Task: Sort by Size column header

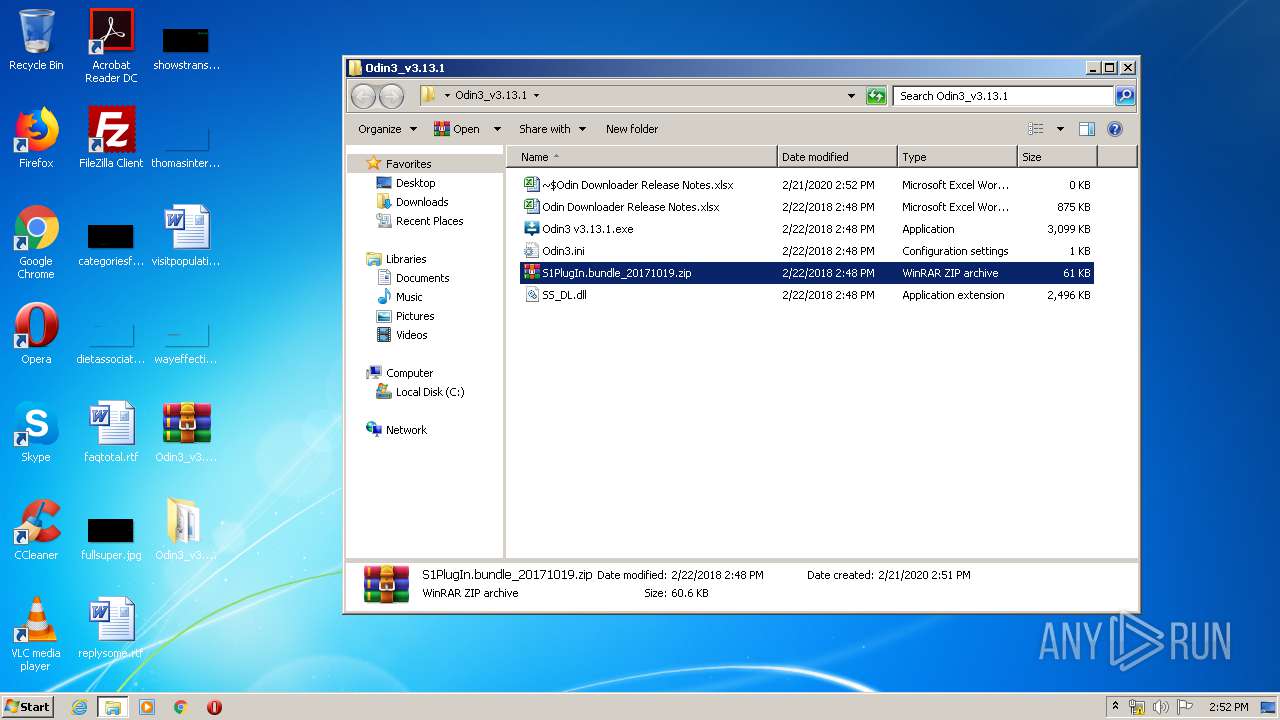Action: click(1057, 157)
